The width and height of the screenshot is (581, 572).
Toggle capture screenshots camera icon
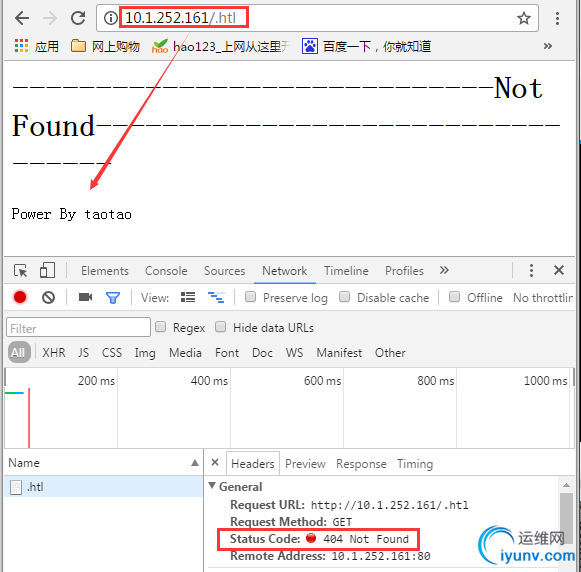click(x=86, y=297)
